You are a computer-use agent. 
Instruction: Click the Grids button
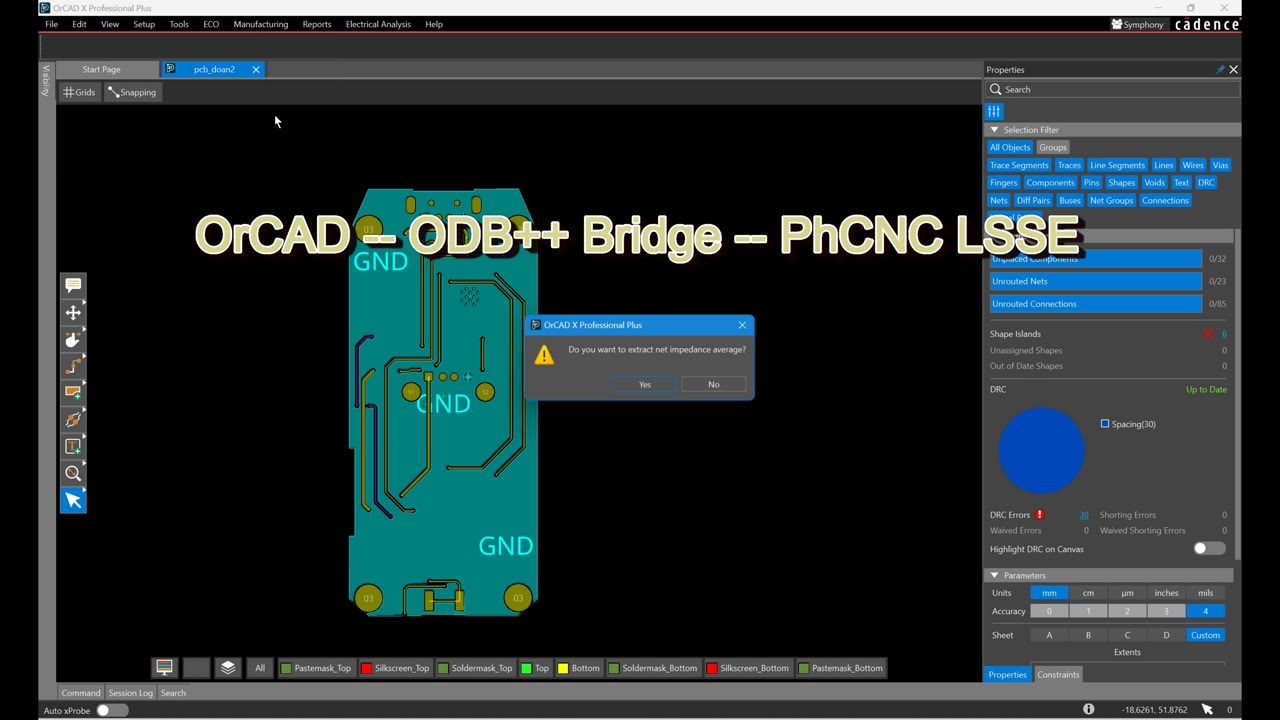pyautogui.click(x=79, y=92)
